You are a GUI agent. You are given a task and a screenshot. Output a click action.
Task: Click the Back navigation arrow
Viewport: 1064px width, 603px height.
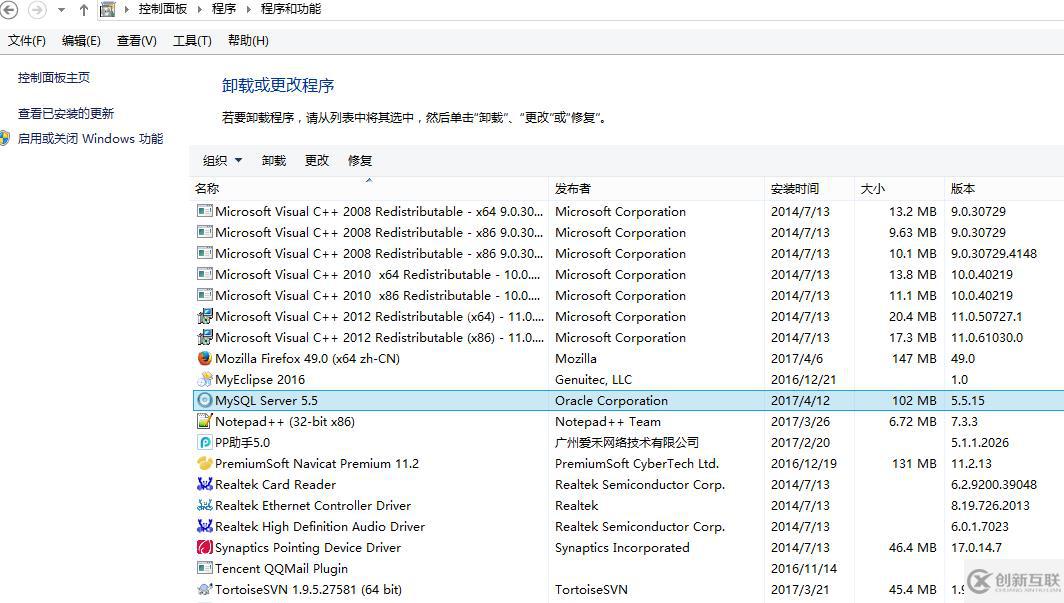click(x=9, y=9)
